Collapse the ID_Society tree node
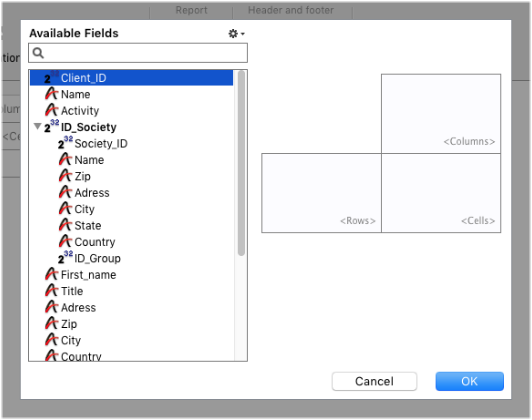Image resolution: width=532 pixels, height=420 pixels. (38, 127)
